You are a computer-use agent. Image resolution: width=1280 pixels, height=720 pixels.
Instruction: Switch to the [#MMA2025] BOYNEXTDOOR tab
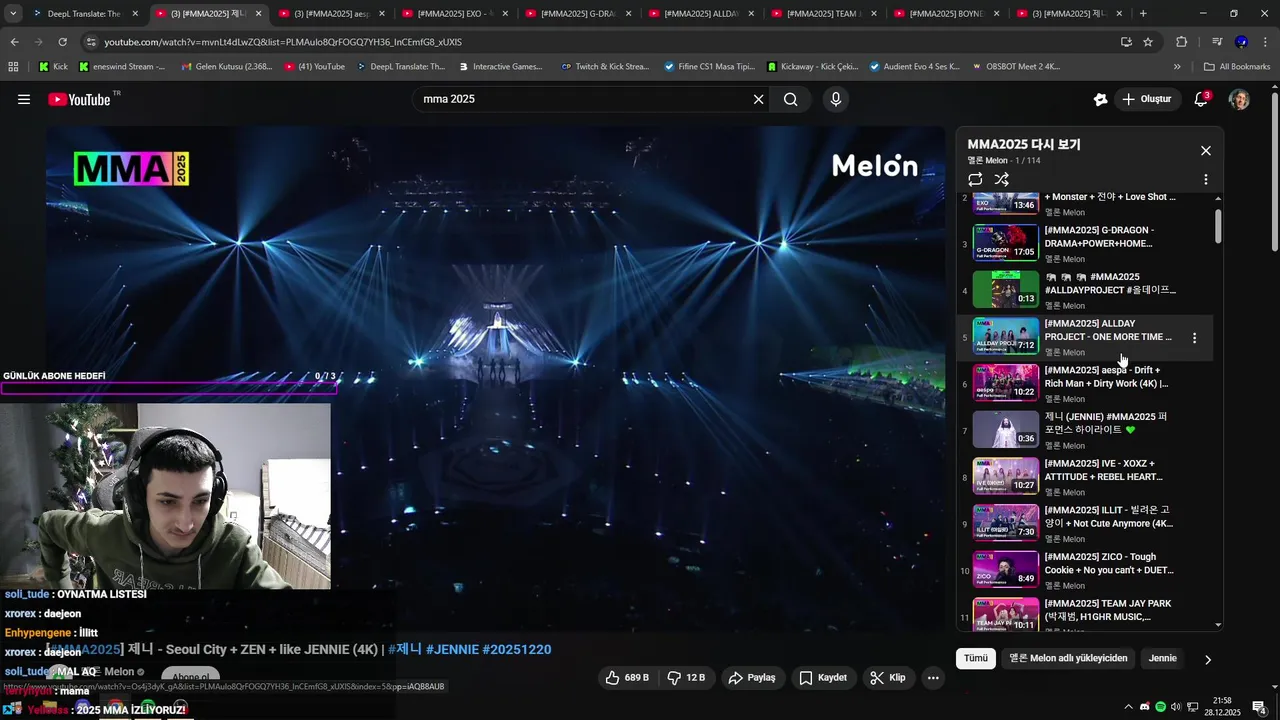tap(948, 14)
